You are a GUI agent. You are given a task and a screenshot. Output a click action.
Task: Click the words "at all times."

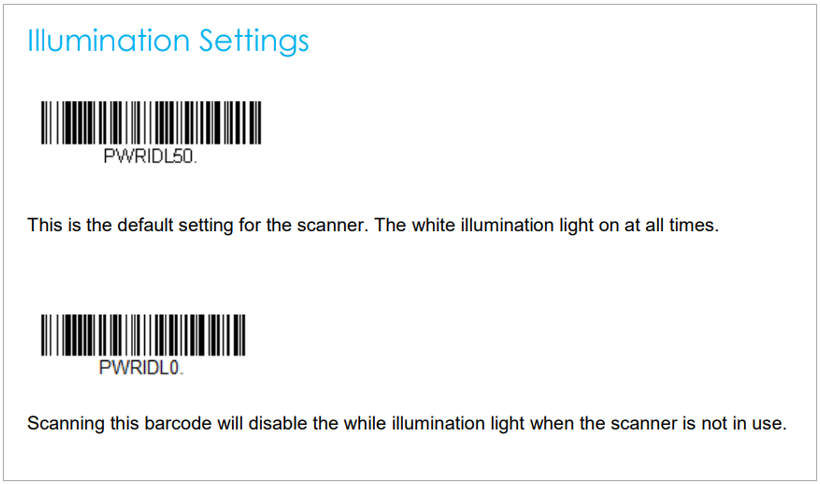click(x=671, y=225)
